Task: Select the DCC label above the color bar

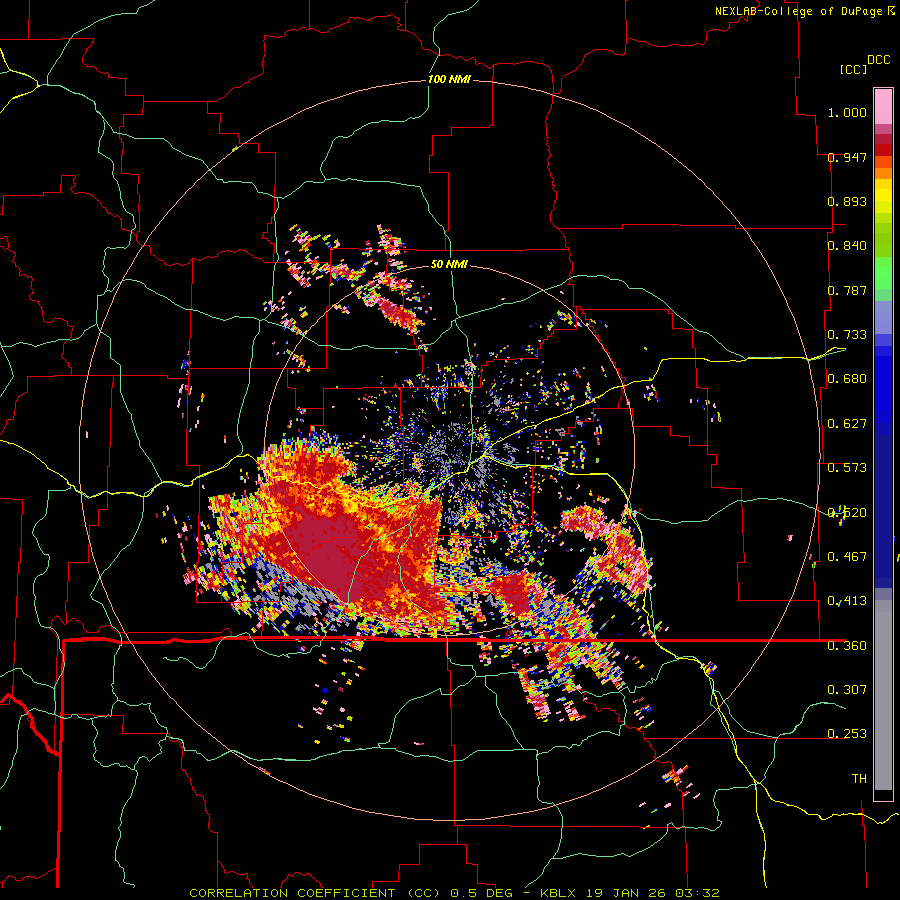Action: tap(878, 60)
